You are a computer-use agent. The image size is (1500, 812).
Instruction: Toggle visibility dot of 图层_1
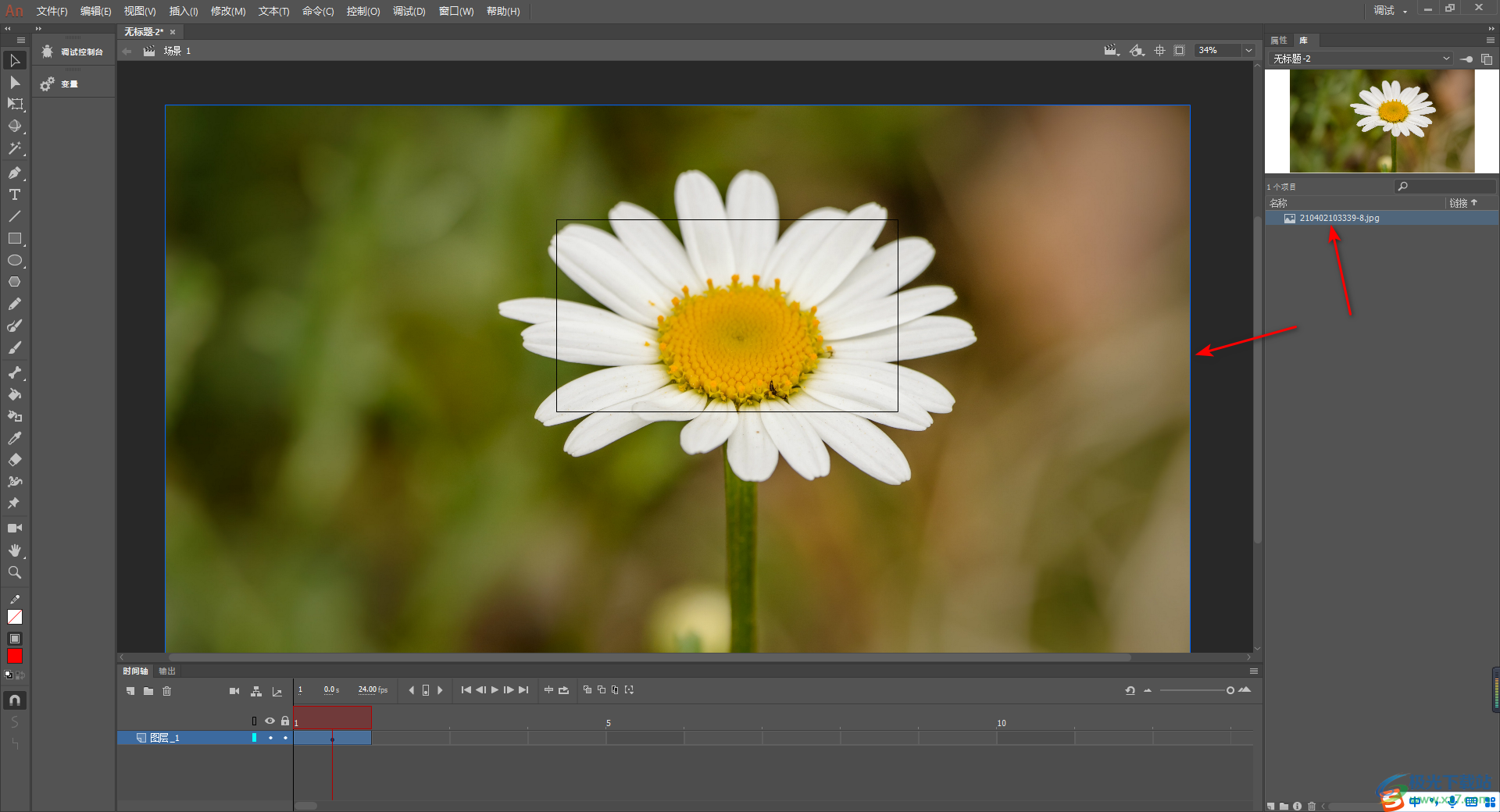(270, 738)
